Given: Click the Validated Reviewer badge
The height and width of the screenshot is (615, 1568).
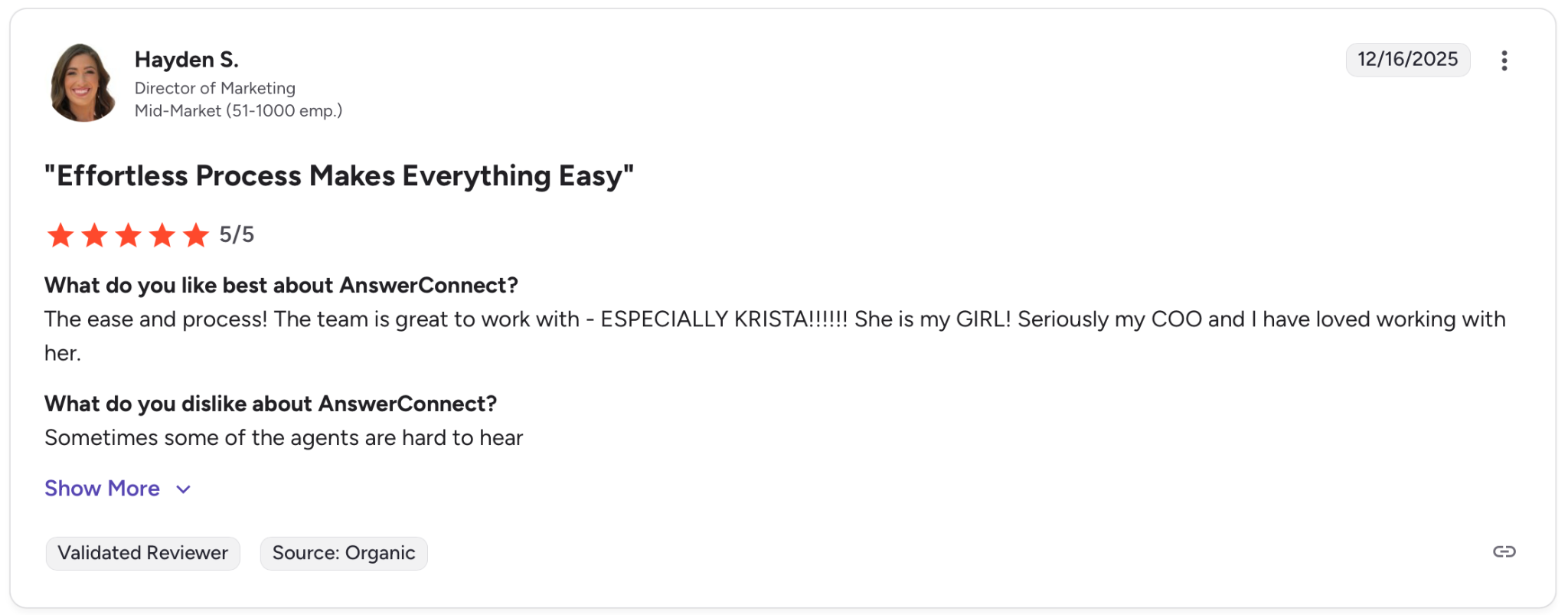Looking at the screenshot, I should pos(142,553).
